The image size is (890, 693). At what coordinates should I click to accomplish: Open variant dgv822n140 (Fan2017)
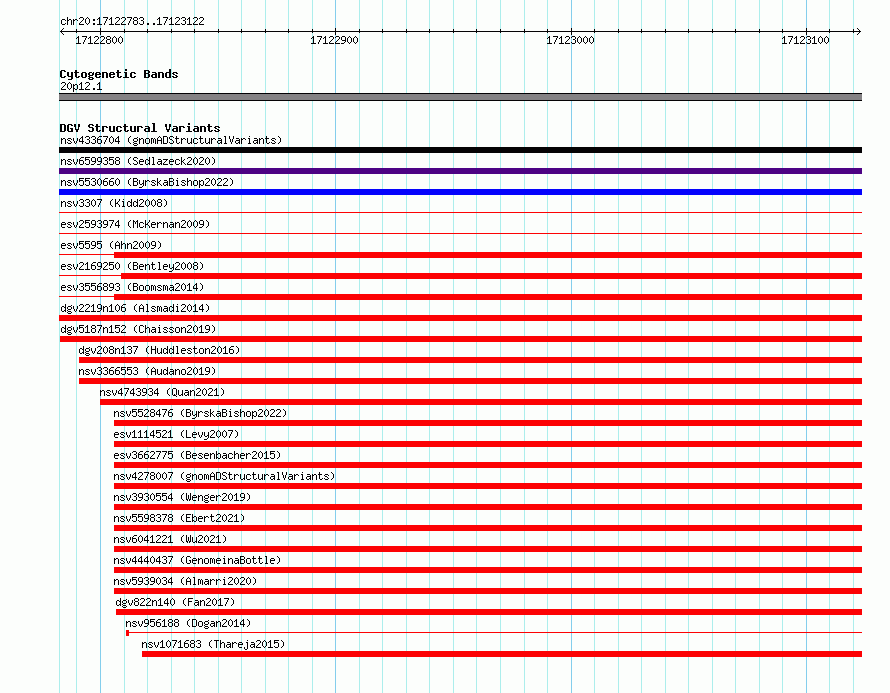click(x=175, y=602)
